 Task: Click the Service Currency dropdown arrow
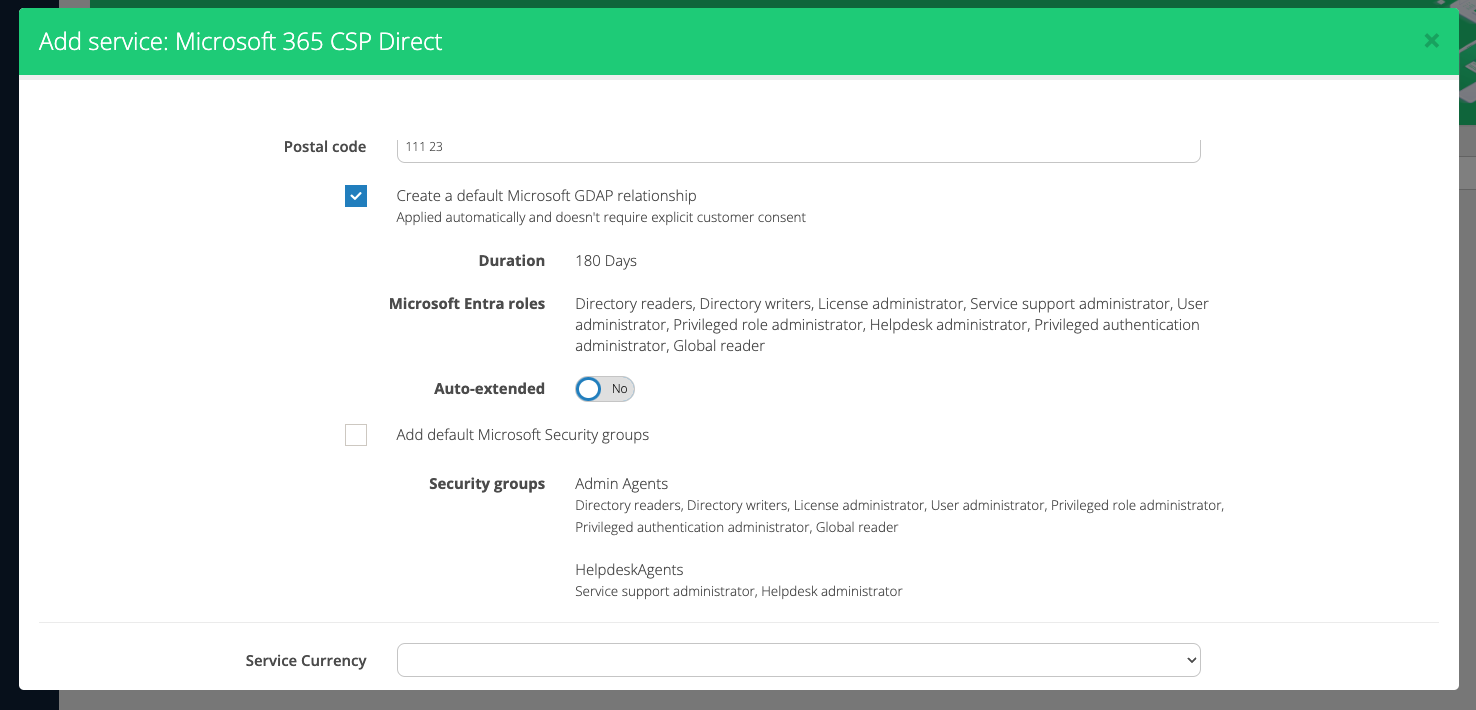click(x=1190, y=660)
